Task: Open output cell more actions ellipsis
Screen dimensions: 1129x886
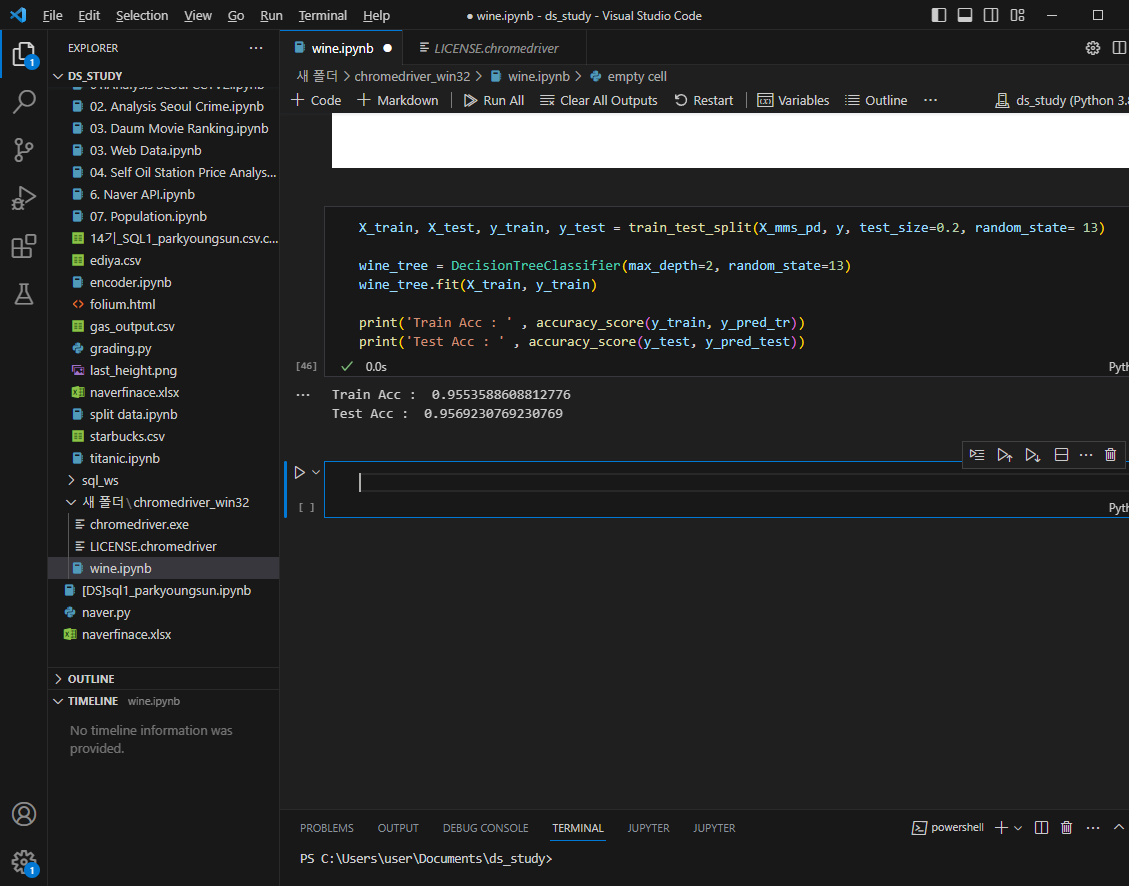Action: pos(303,395)
